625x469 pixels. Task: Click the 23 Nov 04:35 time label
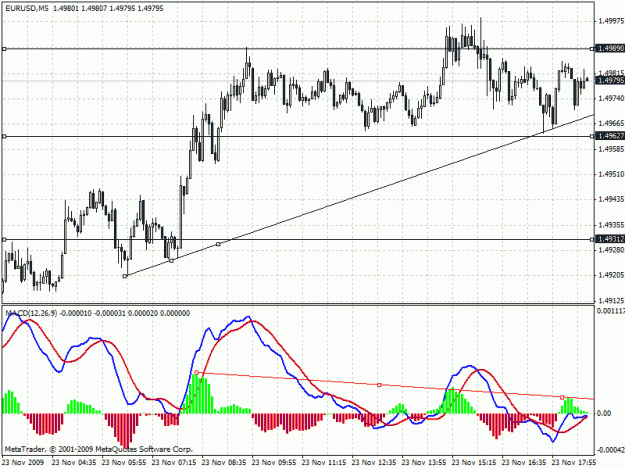(x=74, y=463)
